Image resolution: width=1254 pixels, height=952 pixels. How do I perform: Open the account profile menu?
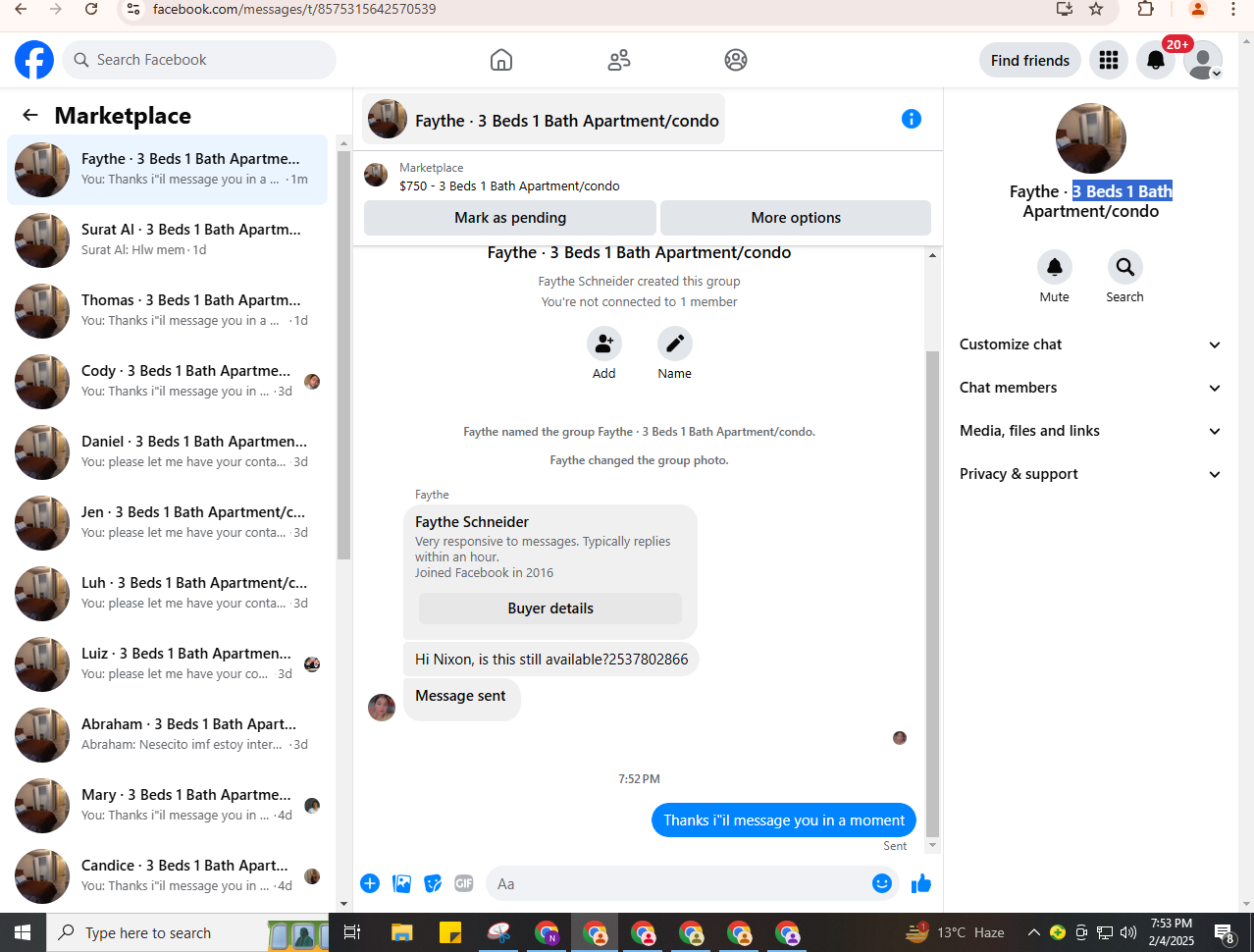point(1203,60)
